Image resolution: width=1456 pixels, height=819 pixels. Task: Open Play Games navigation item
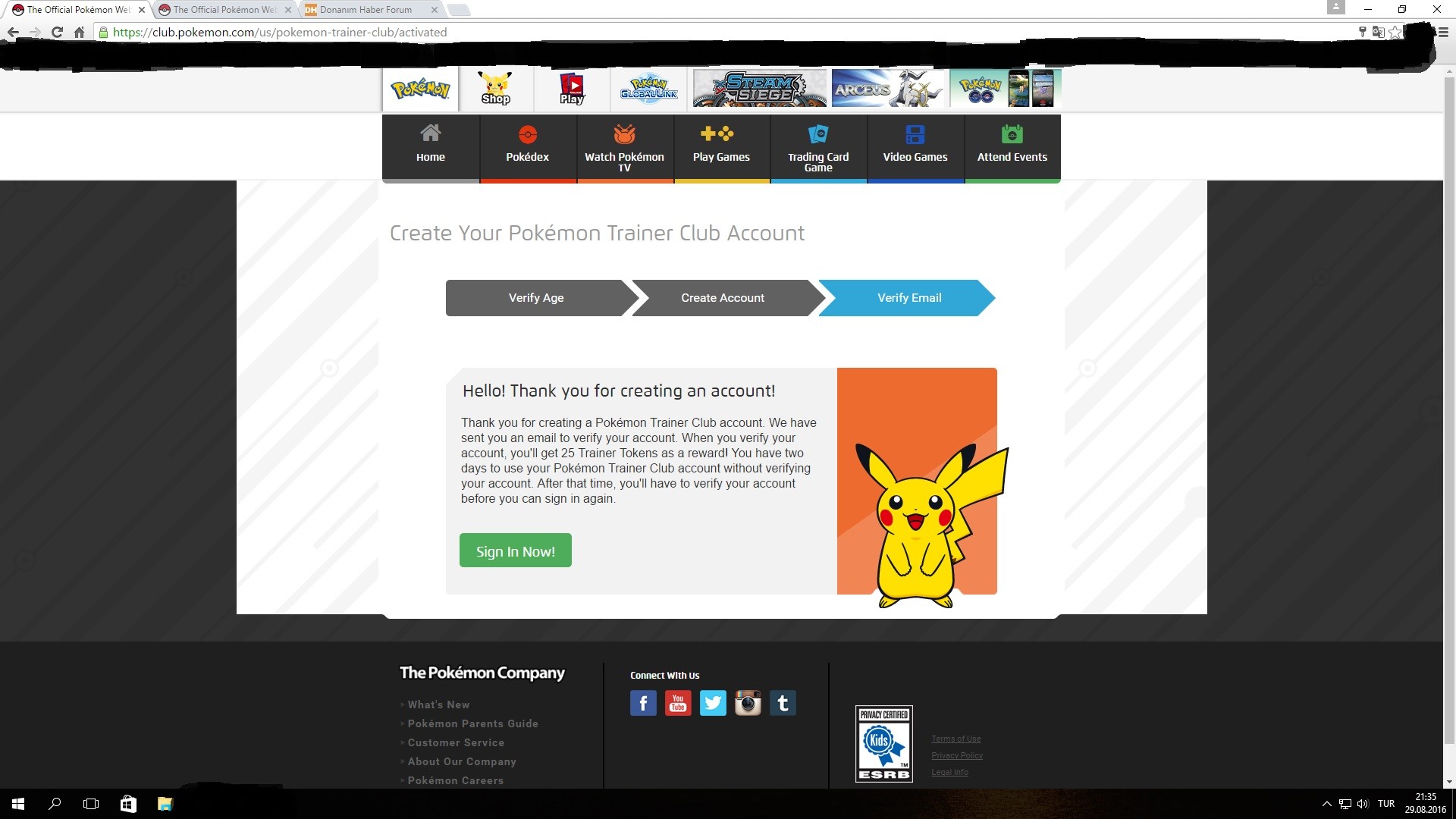[721, 148]
